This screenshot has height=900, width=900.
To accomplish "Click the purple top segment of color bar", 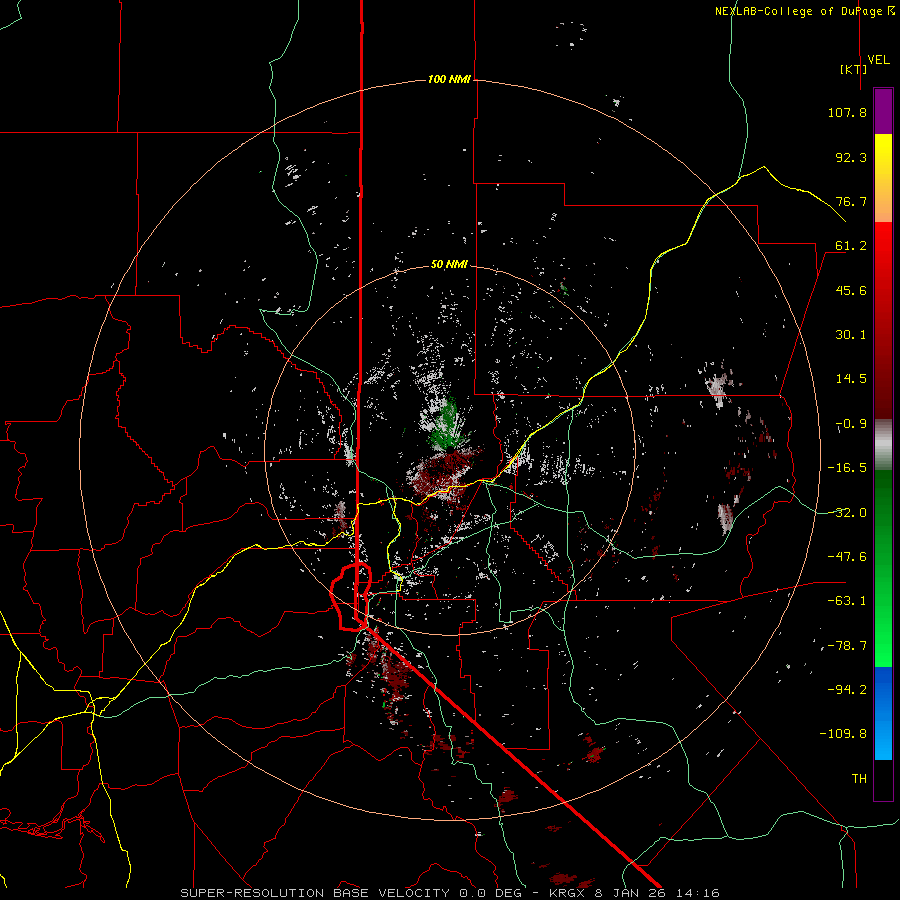I will 883,111.
